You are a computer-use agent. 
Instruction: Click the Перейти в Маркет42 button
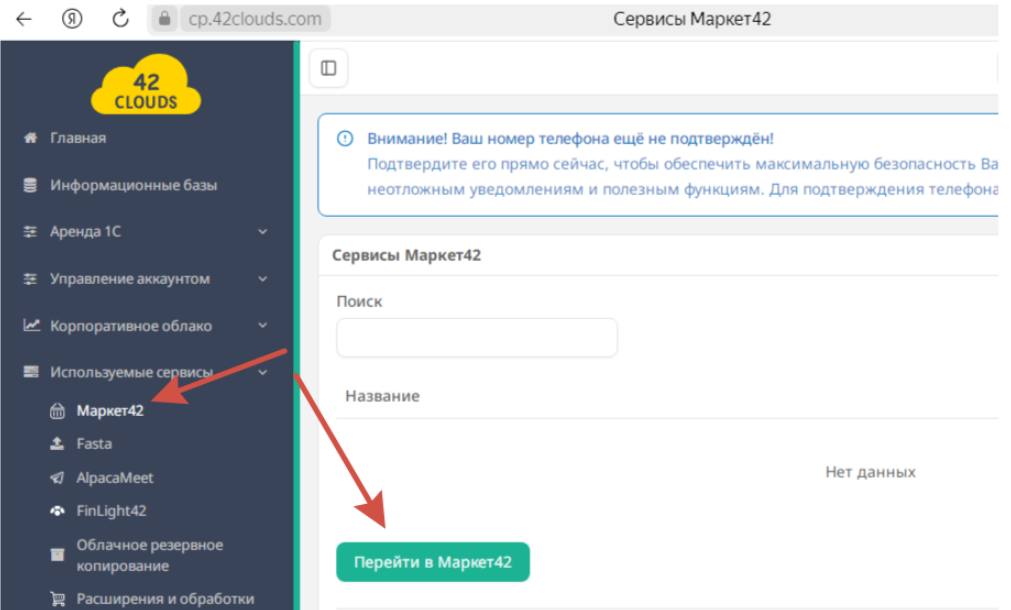click(433, 562)
